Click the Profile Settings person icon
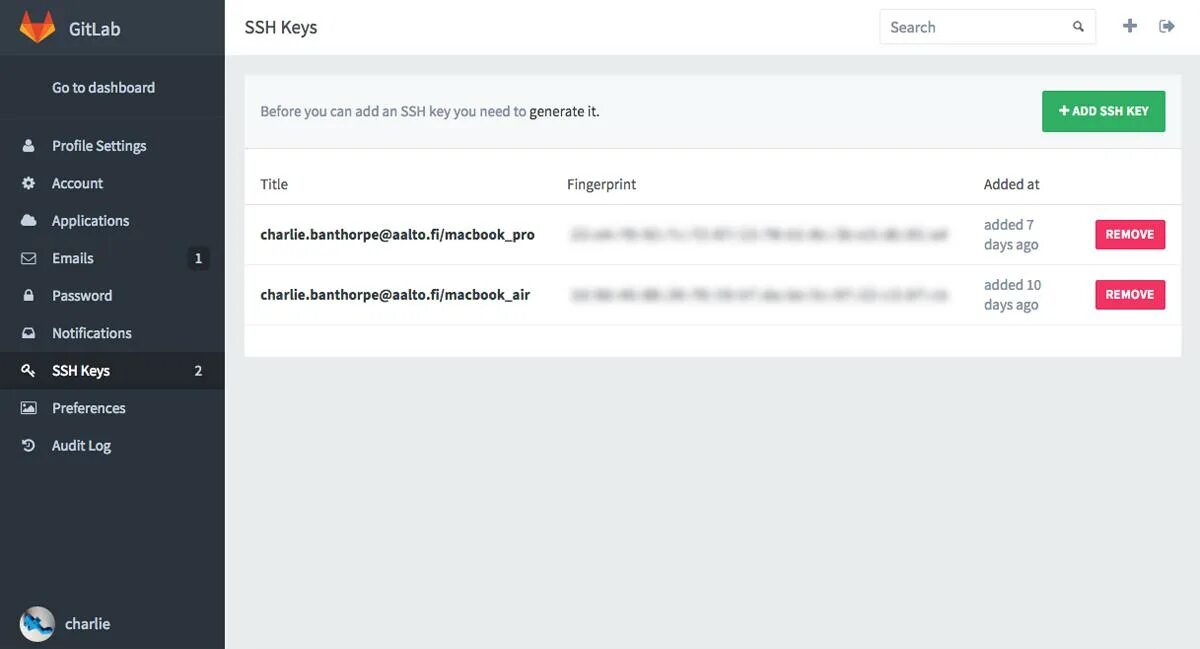 click(x=29, y=146)
